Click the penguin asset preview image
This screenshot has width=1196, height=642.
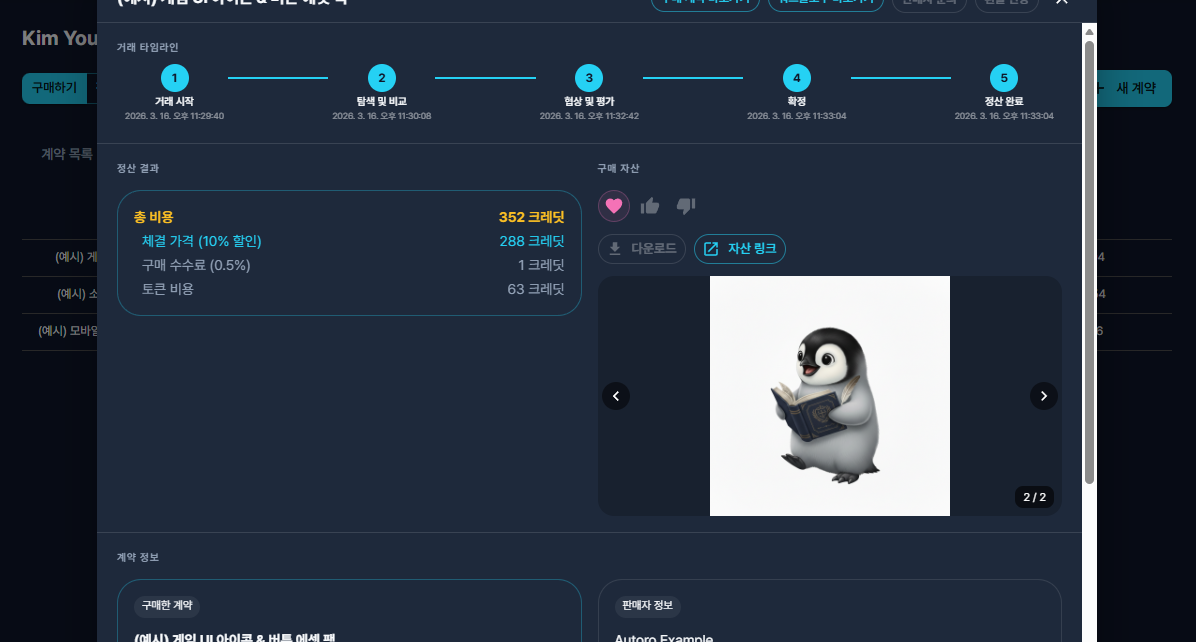point(830,396)
